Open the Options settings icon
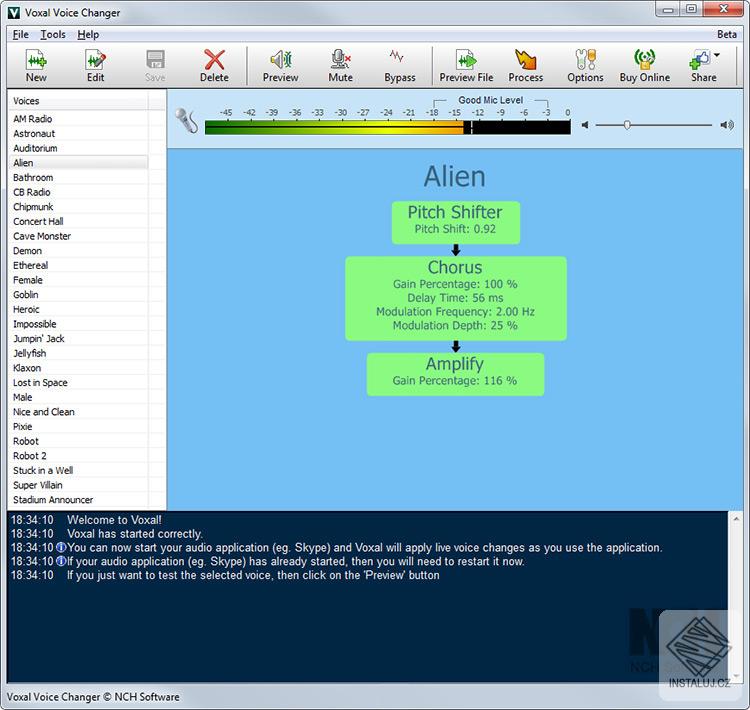The image size is (750, 710). [x=585, y=65]
